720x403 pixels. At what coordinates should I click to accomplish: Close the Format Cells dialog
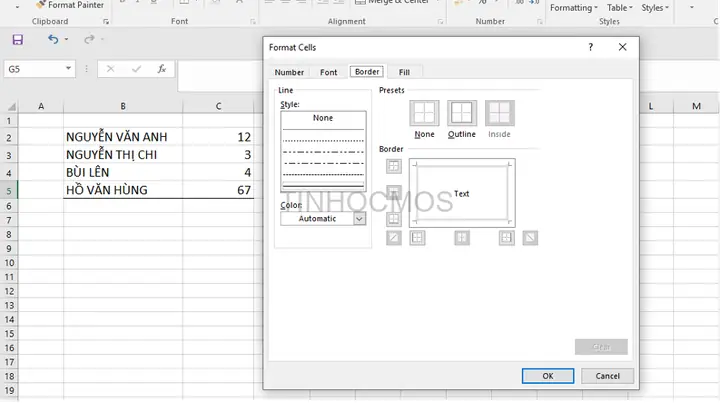pos(622,47)
